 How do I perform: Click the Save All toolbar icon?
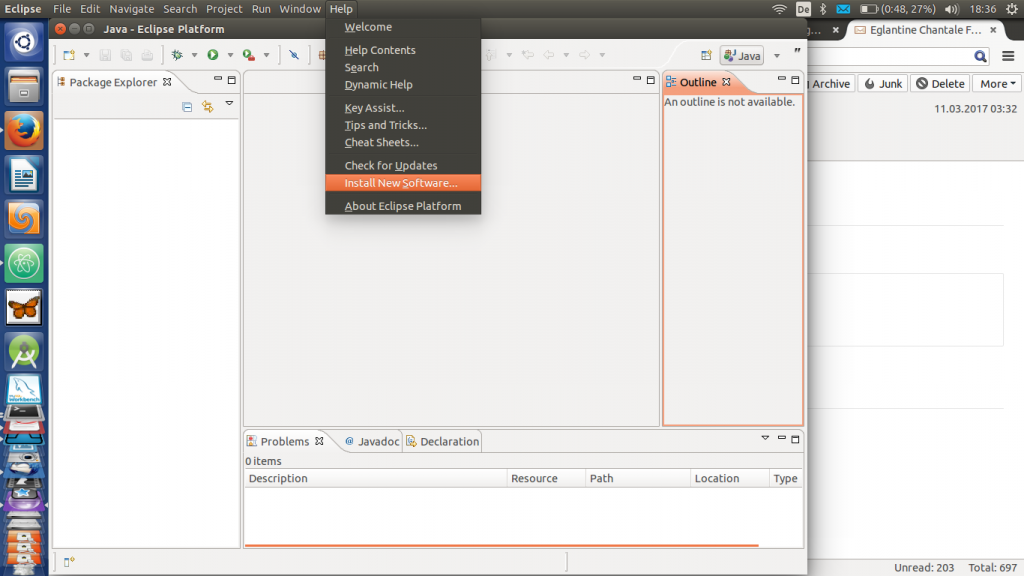126,56
